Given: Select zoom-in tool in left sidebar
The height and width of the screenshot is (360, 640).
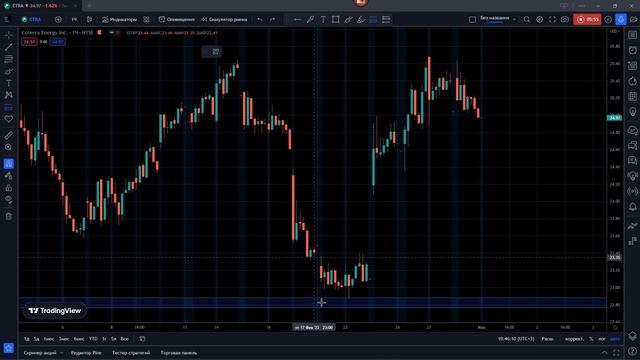Looking at the screenshot, I should click(x=9, y=147).
